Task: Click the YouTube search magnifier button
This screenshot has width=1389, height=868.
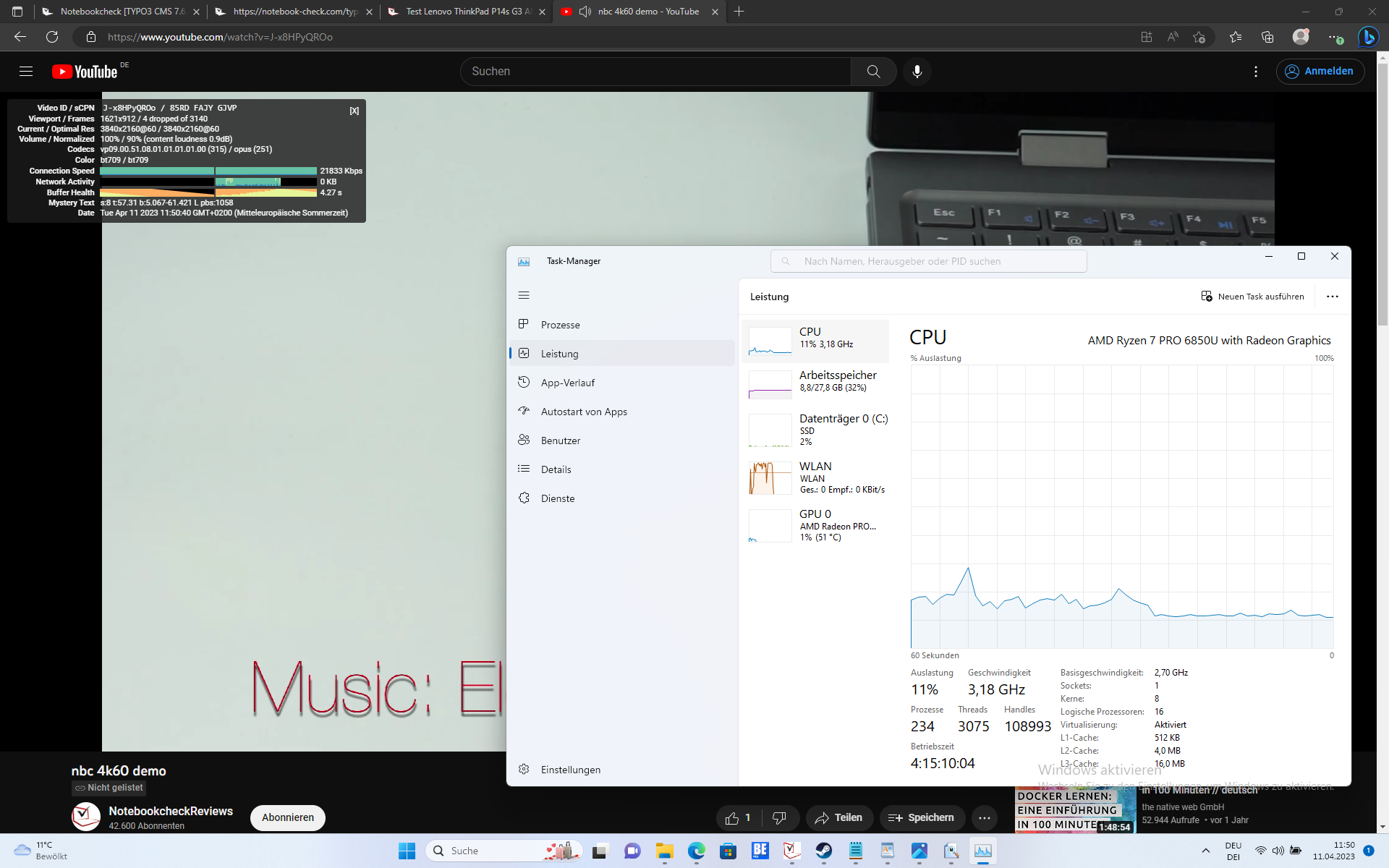Action: [x=873, y=71]
